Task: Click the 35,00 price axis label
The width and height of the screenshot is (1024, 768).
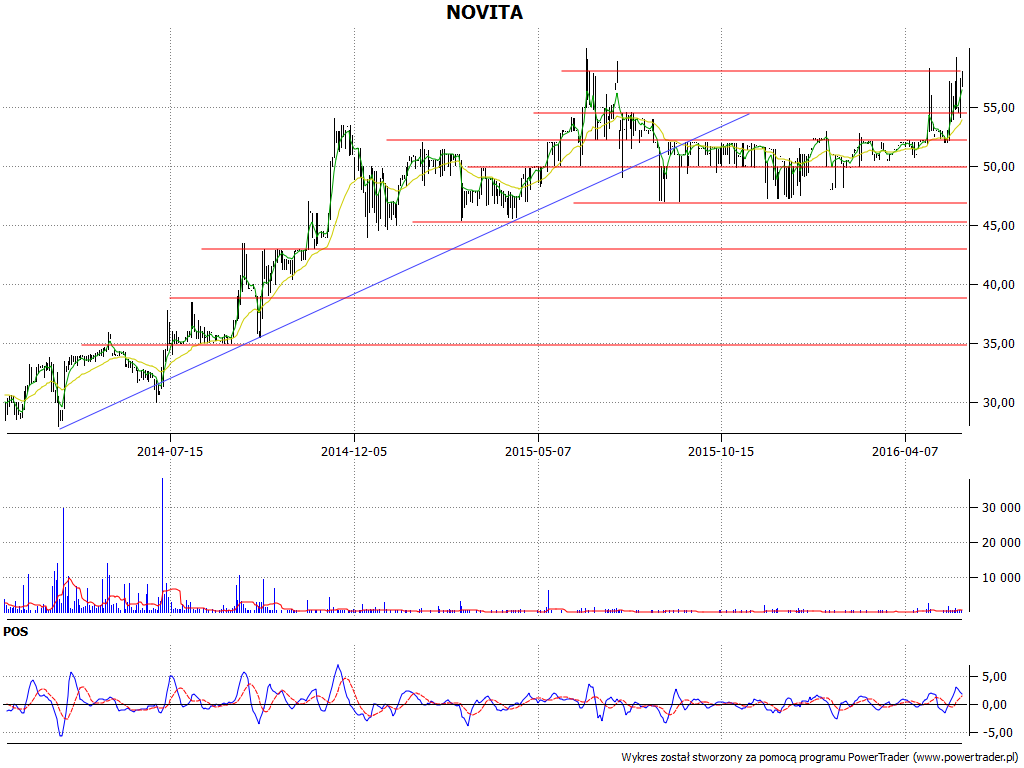Action: pyautogui.click(x=999, y=344)
